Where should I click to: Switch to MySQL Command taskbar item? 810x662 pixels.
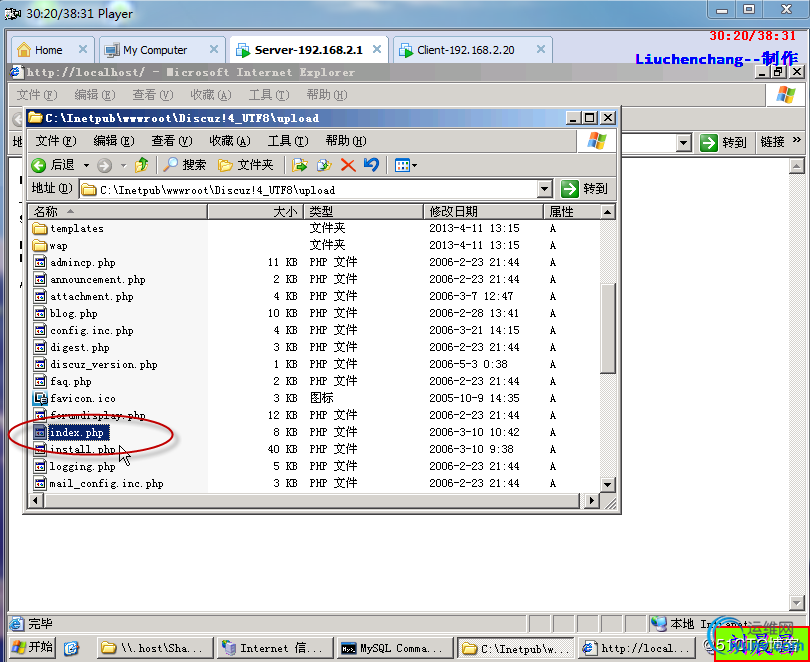(x=394, y=648)
